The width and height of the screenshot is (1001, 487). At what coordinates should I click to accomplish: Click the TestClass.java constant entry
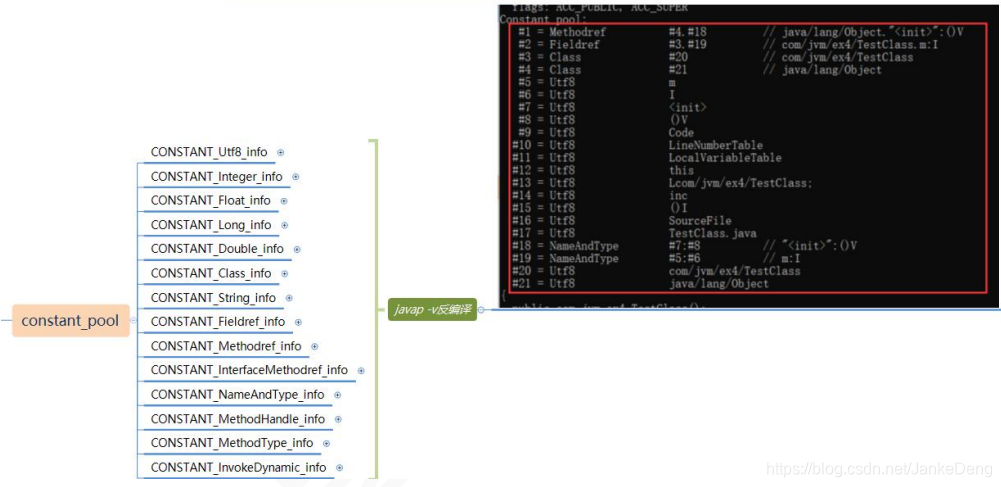tap(712, 234)
